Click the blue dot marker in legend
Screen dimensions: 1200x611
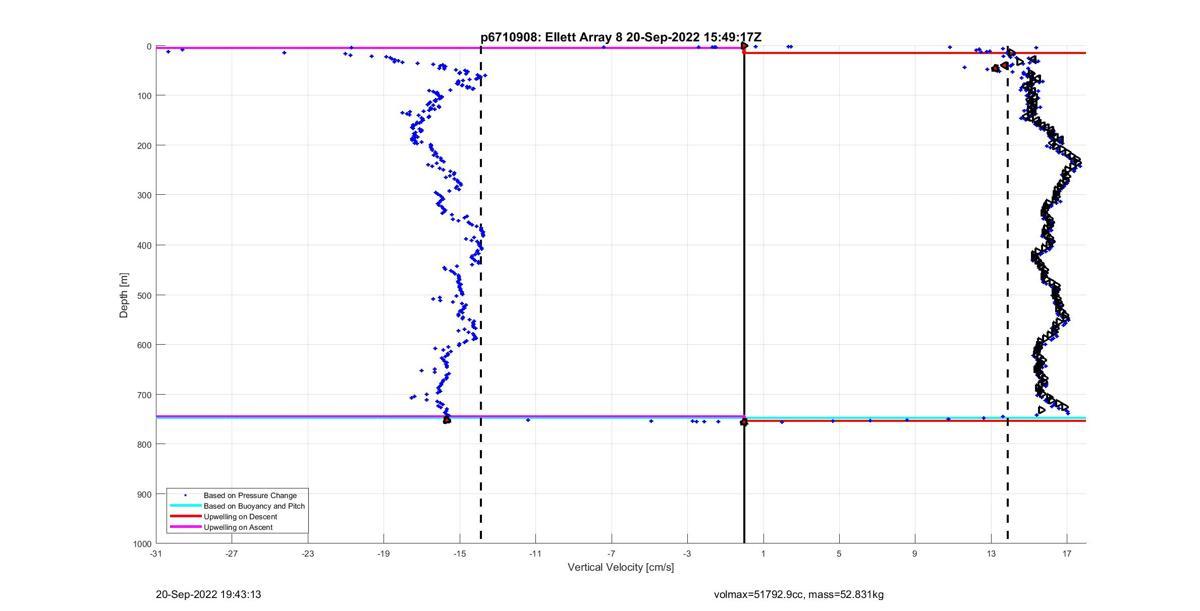[185, 495]
